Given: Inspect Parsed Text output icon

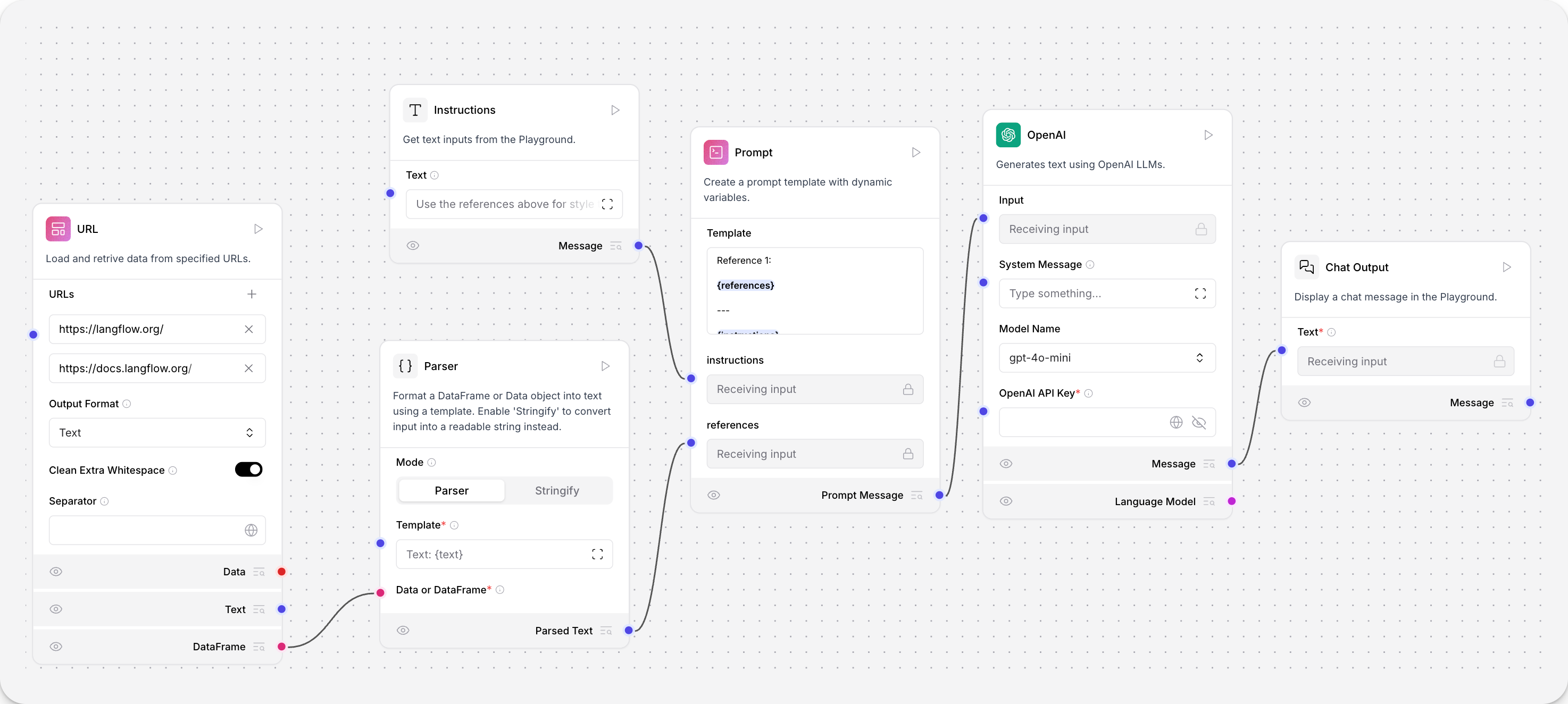Looking at the screenshot, I should 606,631.
